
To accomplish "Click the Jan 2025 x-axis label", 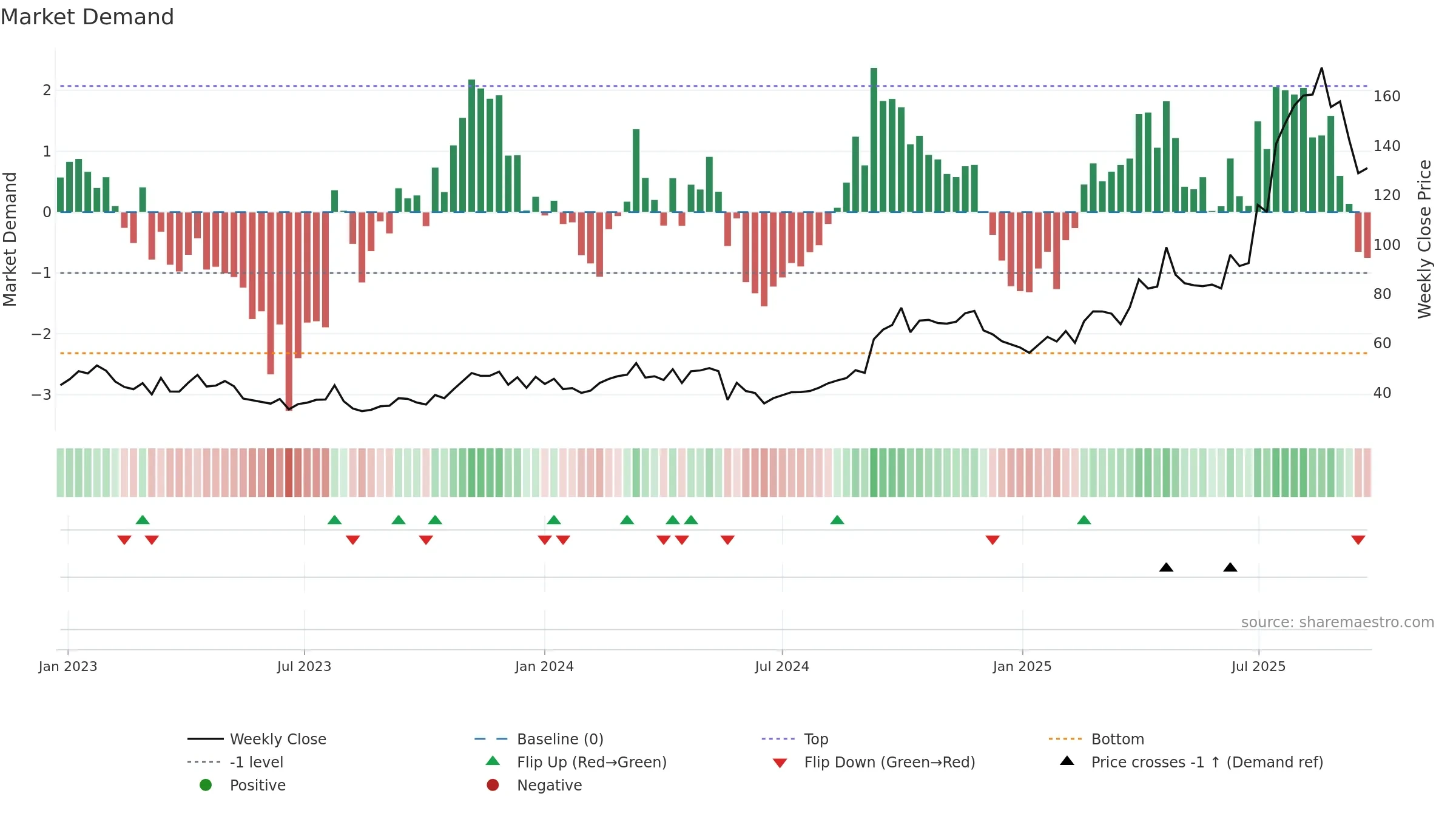I will click(x=1022, y=666).
